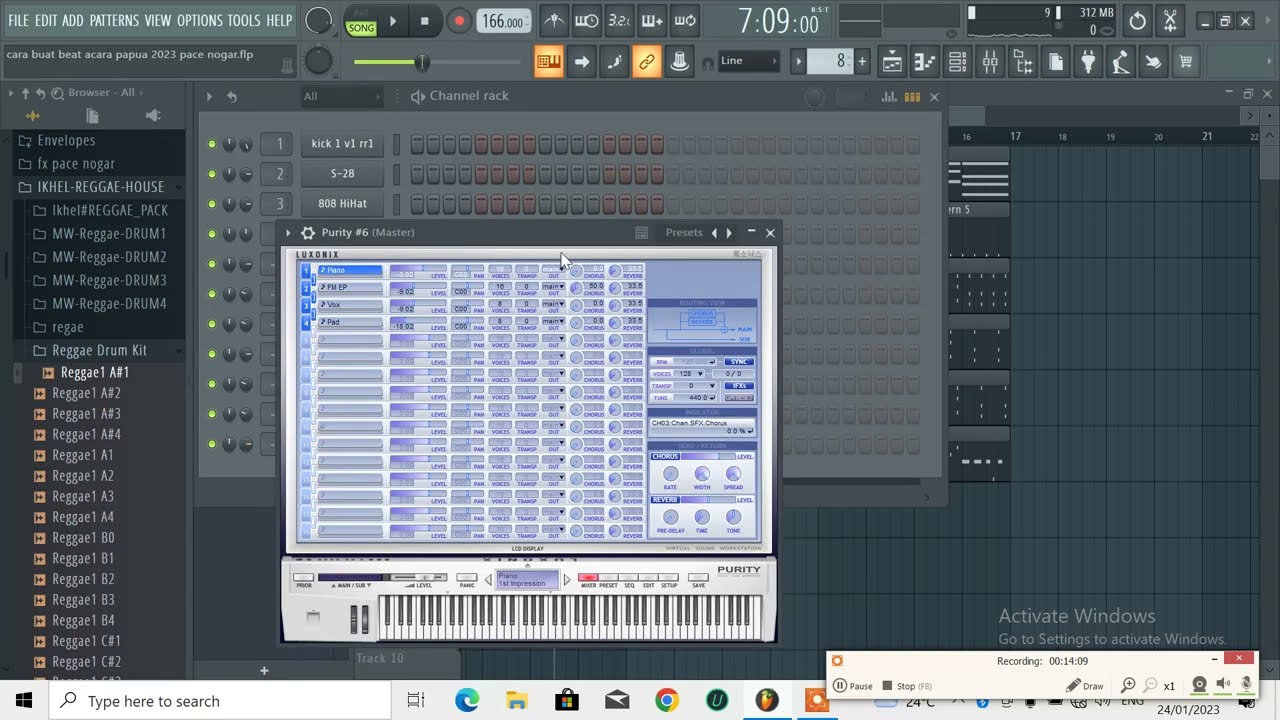Image resolution: width=1280 pixels, height=720 pixels.
Task: Expand the Purity plugin title menu arrow
Action: [x=288, y=233]
